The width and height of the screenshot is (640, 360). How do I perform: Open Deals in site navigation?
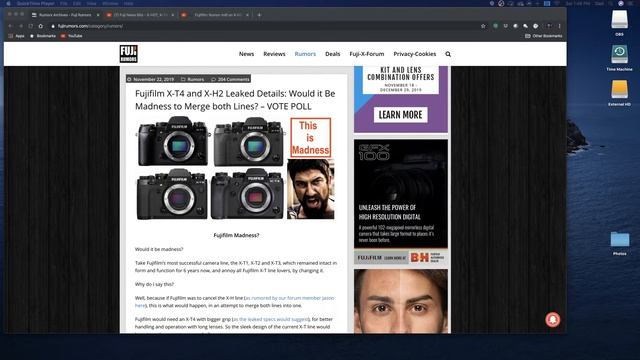[x=333, y=54]
